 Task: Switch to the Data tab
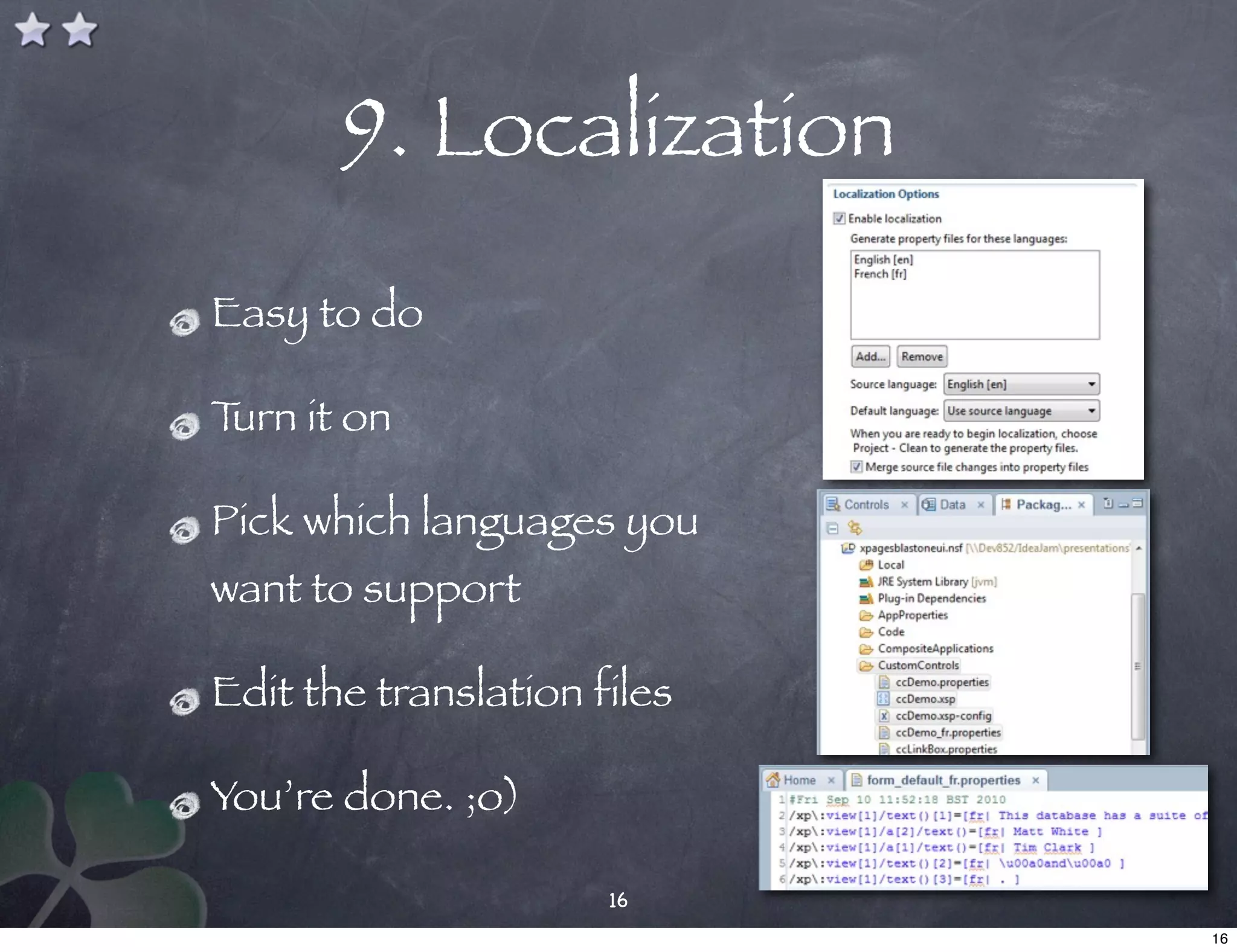953,504
